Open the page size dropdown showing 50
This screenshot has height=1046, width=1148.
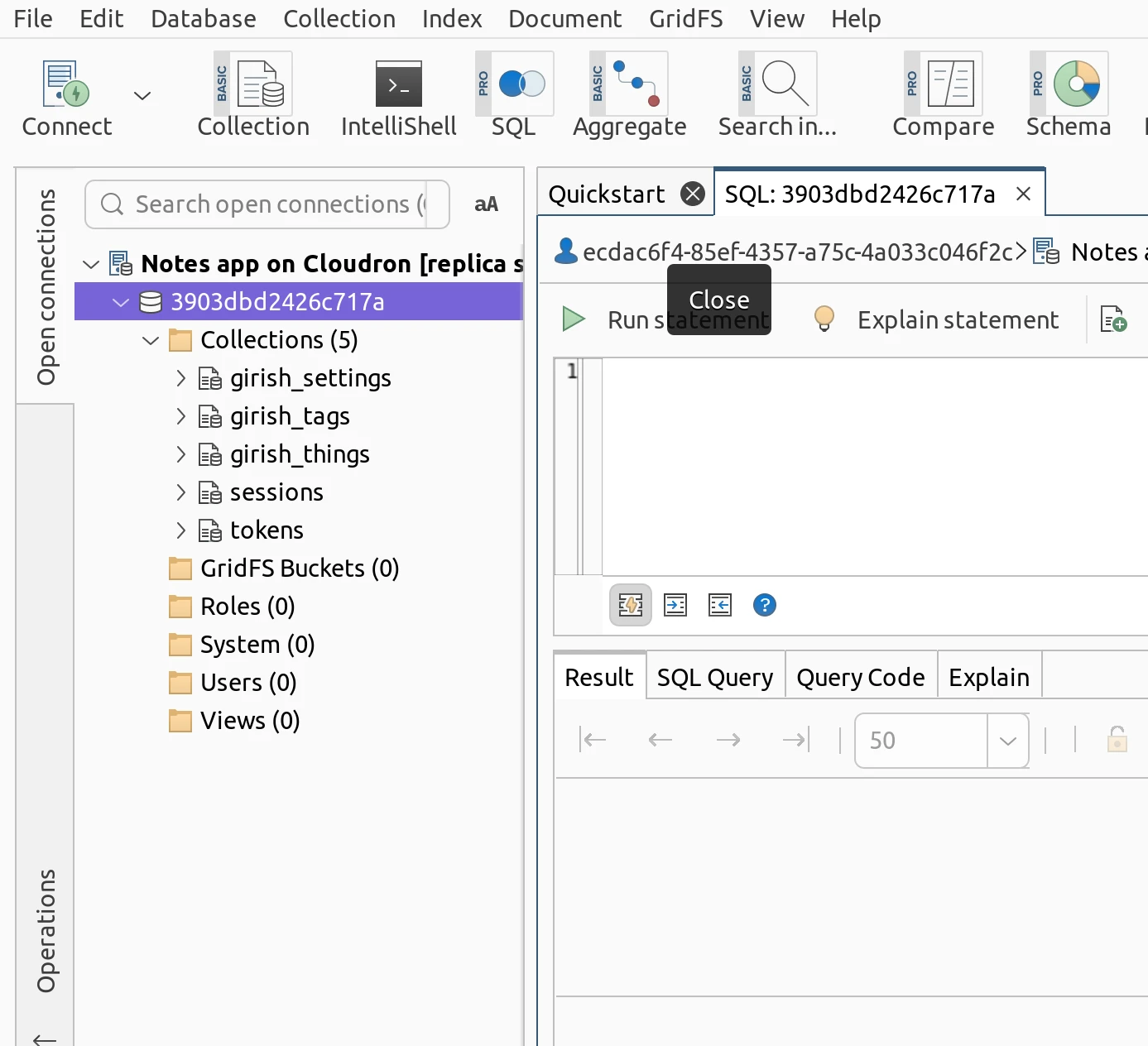[x=1007, y=740]
